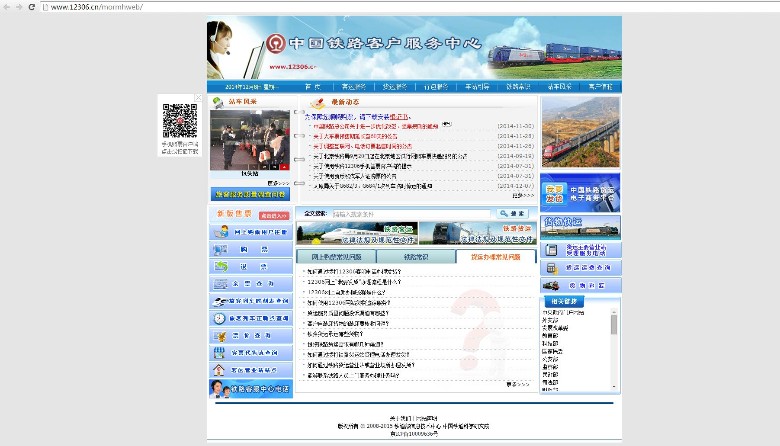This screenshot has height=446, width=780.
Task: Click the search button with magnifier
Action: pos(512,214)
